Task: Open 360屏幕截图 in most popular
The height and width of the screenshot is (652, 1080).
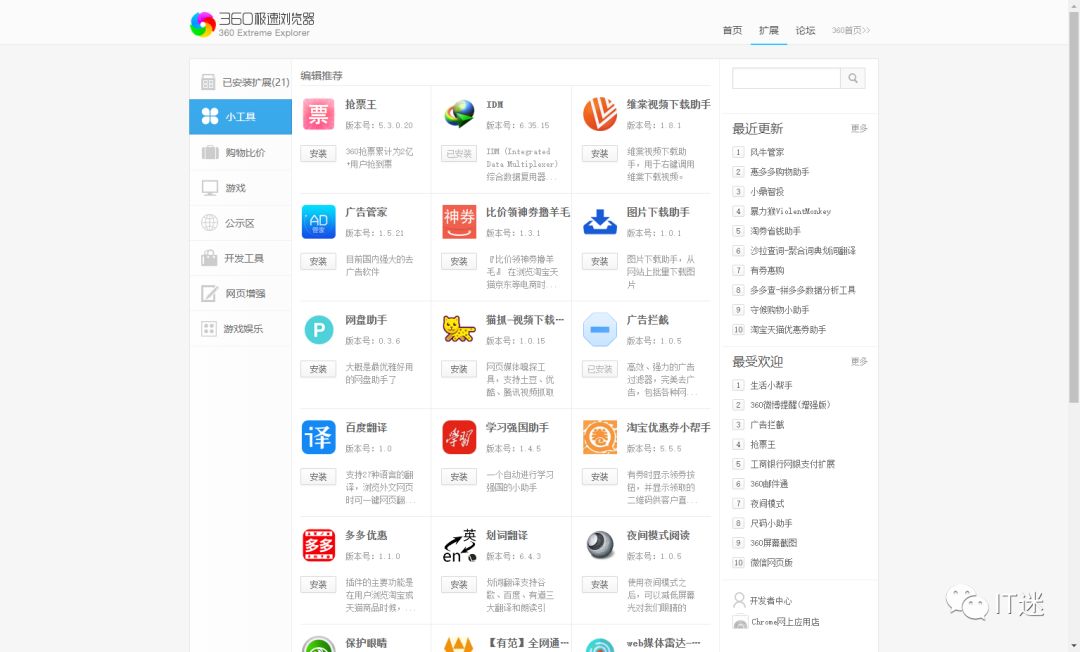Action: [773, 543]
